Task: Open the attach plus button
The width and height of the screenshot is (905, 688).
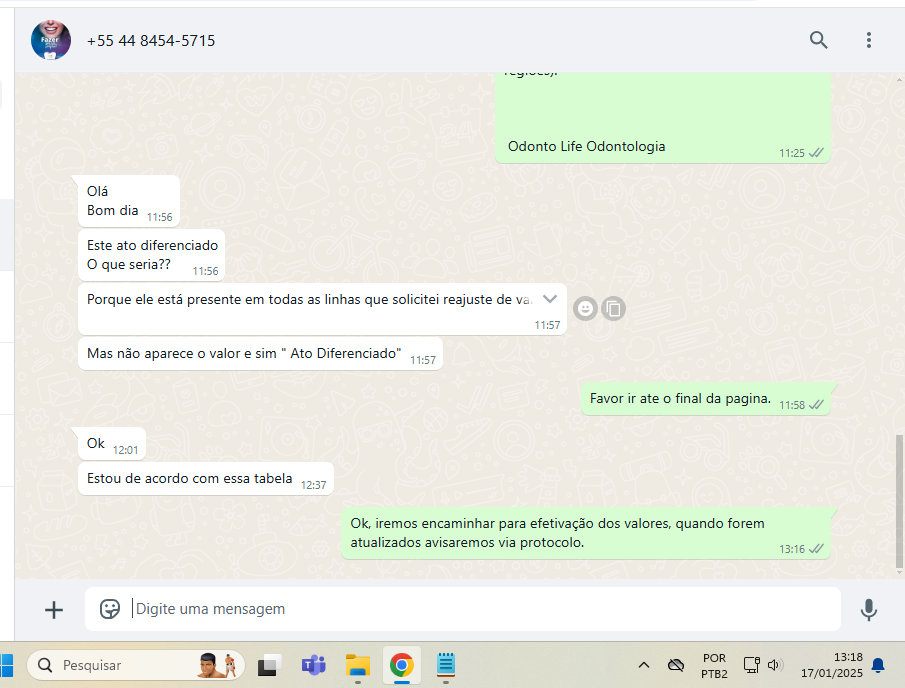Action: click(54, 610)
